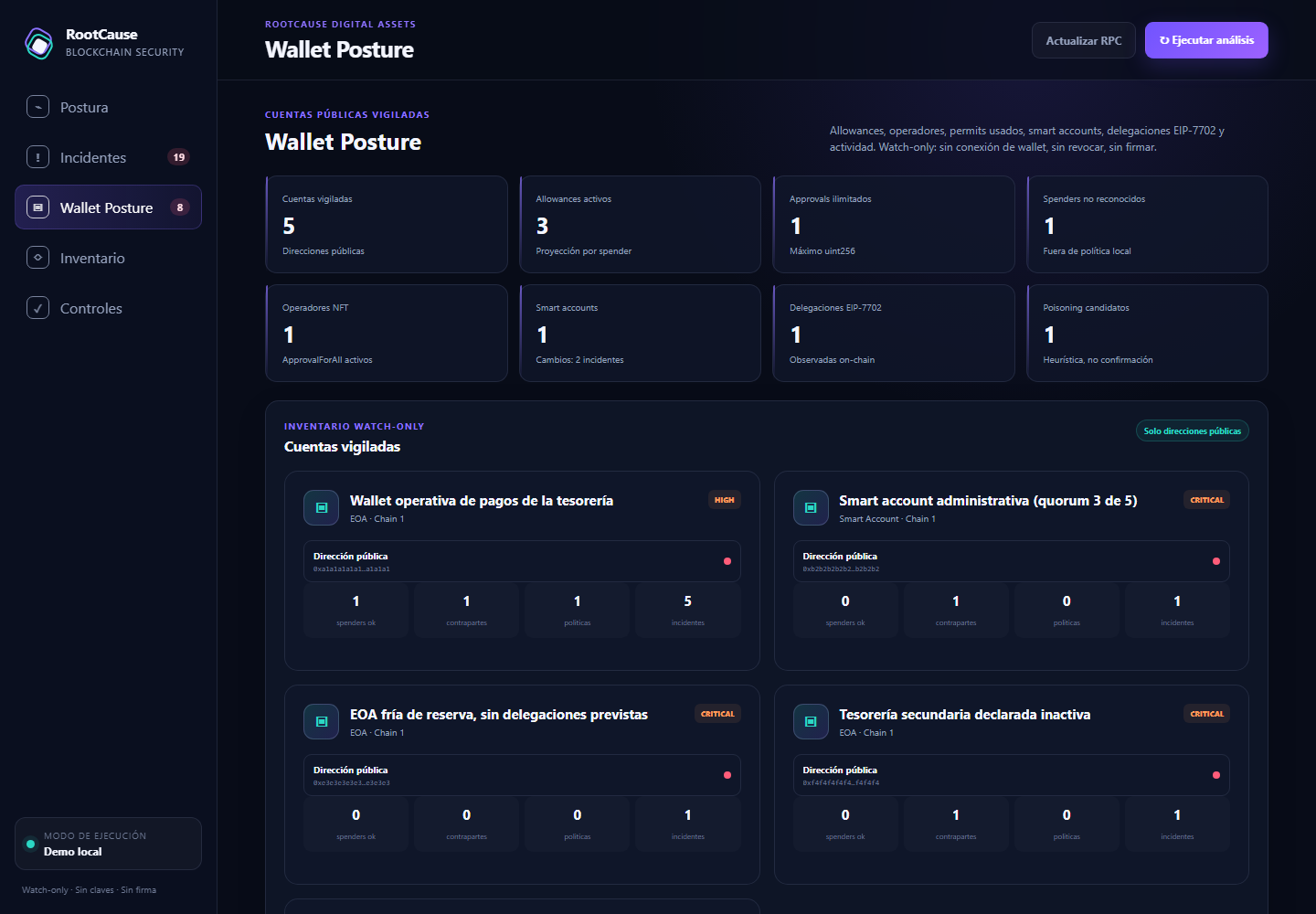Click the Incidentes sidebar icon
The height and width of the screenshot is (914, 1316).
tap(37, 157)
